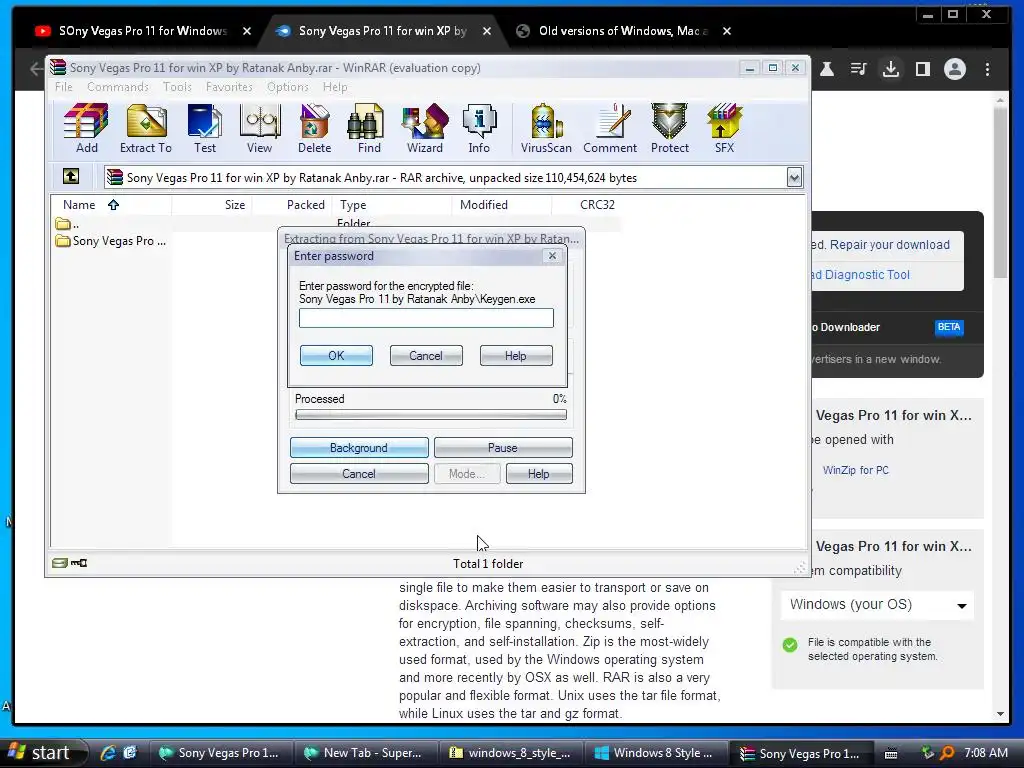
Task: Click the password input field
Action: [426, 318]
